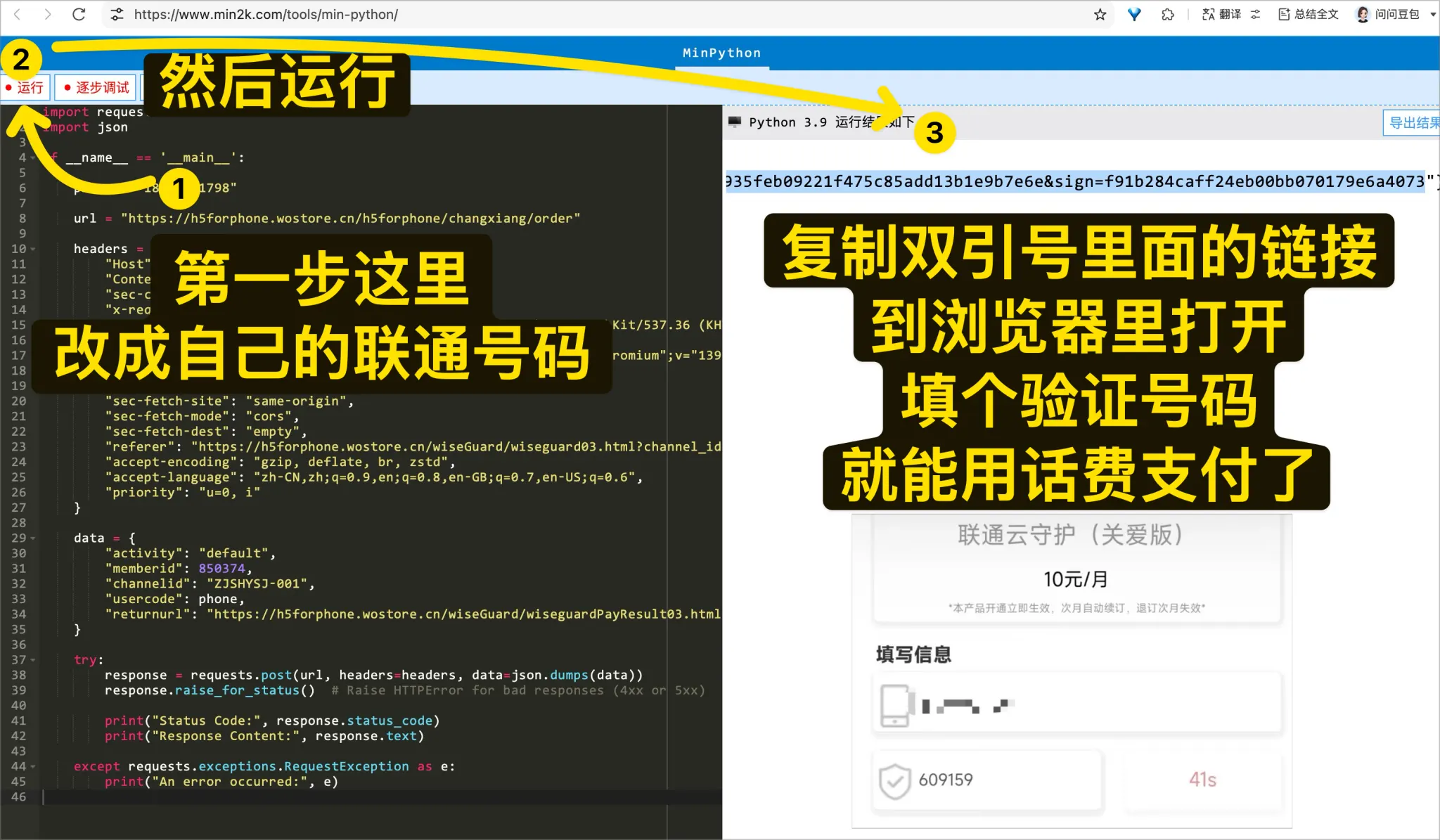Click the 逐步调试 step debug button
Viewport: 1440px width, 840px height.
[96, 87]
